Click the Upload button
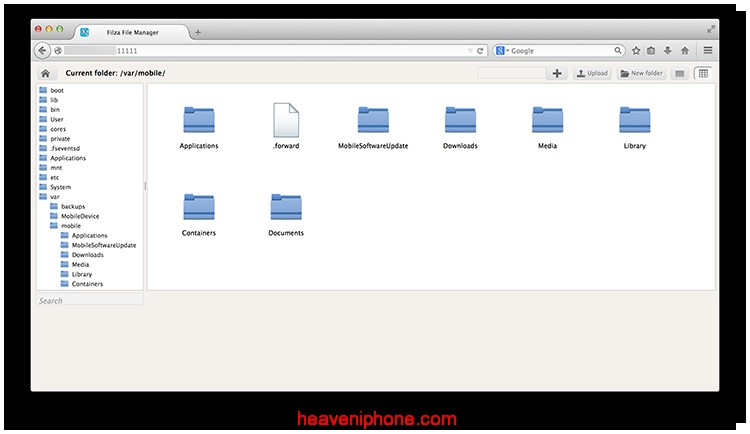 point(592,73)
